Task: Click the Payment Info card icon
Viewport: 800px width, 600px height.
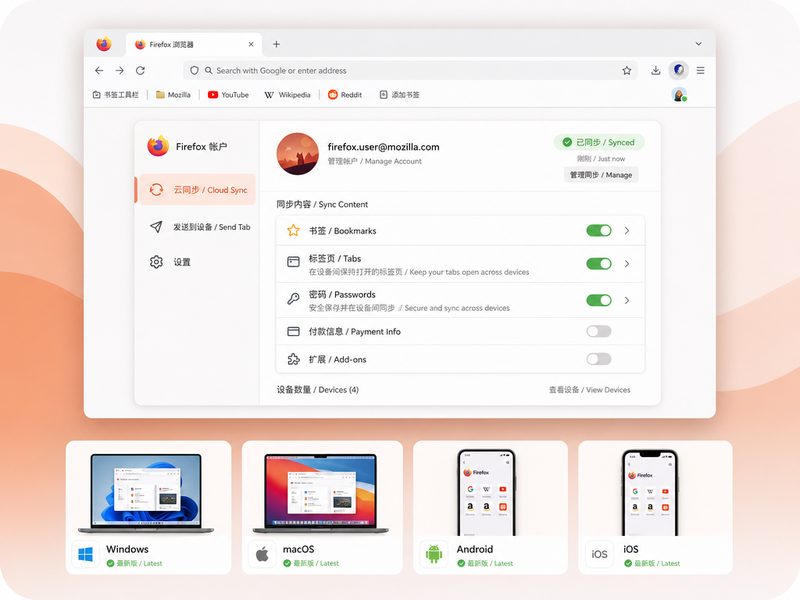Action: click(293, 332)
